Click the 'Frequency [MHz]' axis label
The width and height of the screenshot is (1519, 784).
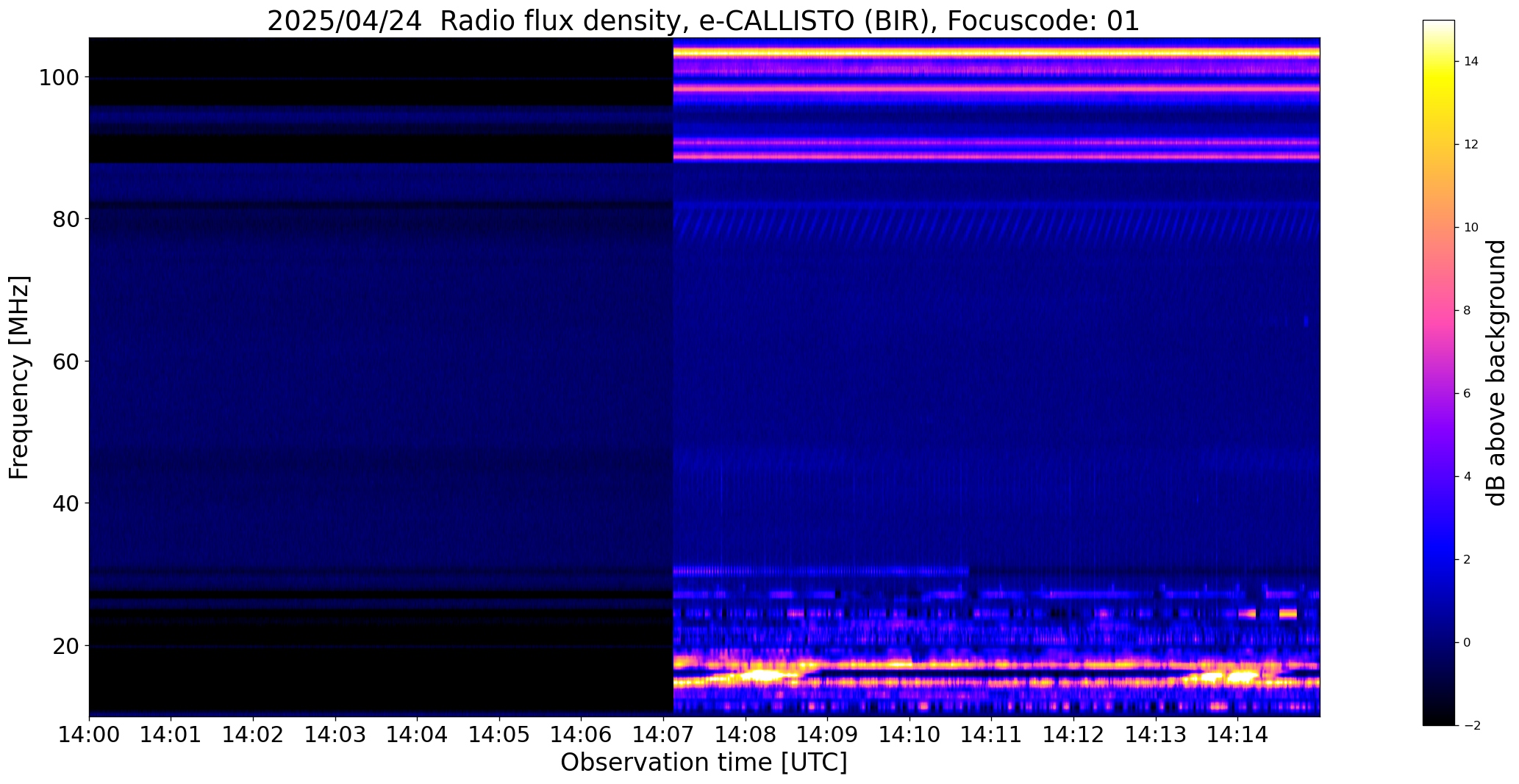pyautogui.click(x=19, y=377)
